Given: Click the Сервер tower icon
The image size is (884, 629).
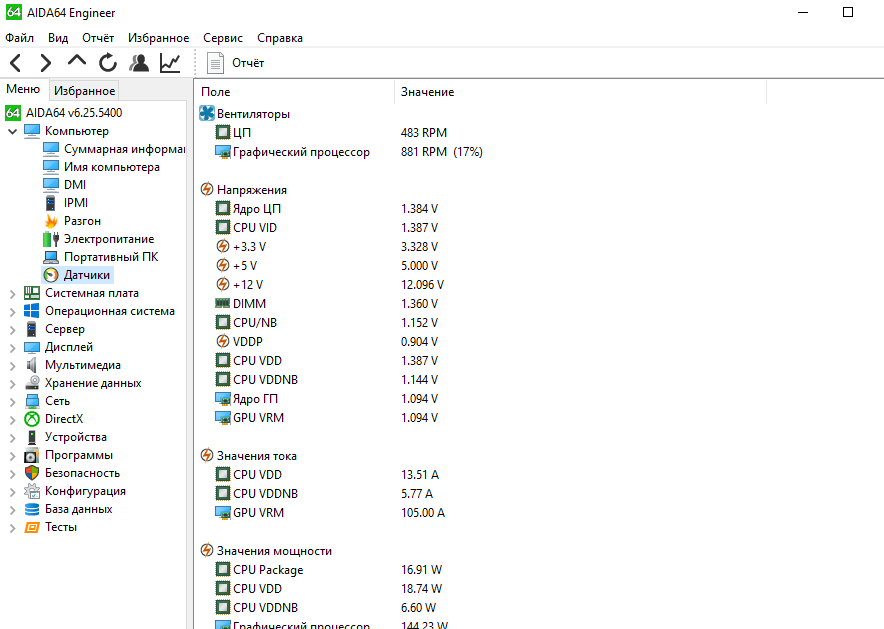Looking at the screenshot, I should 32,329.
